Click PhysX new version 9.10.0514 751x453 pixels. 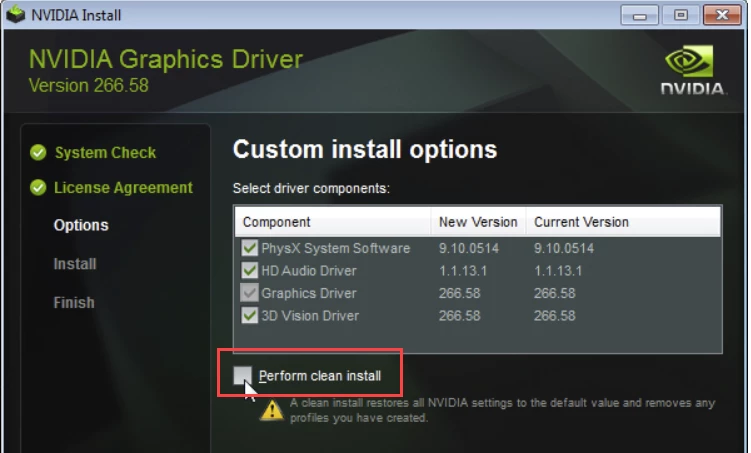469,248
